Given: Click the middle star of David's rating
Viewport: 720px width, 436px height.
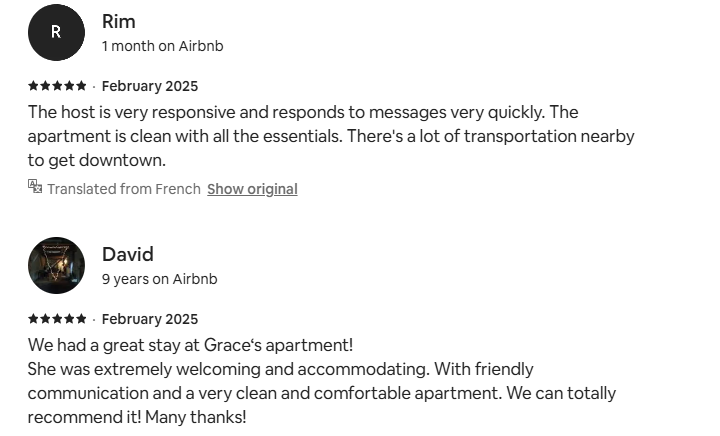Looking at the screenshot, I should [x=57, y=319].
